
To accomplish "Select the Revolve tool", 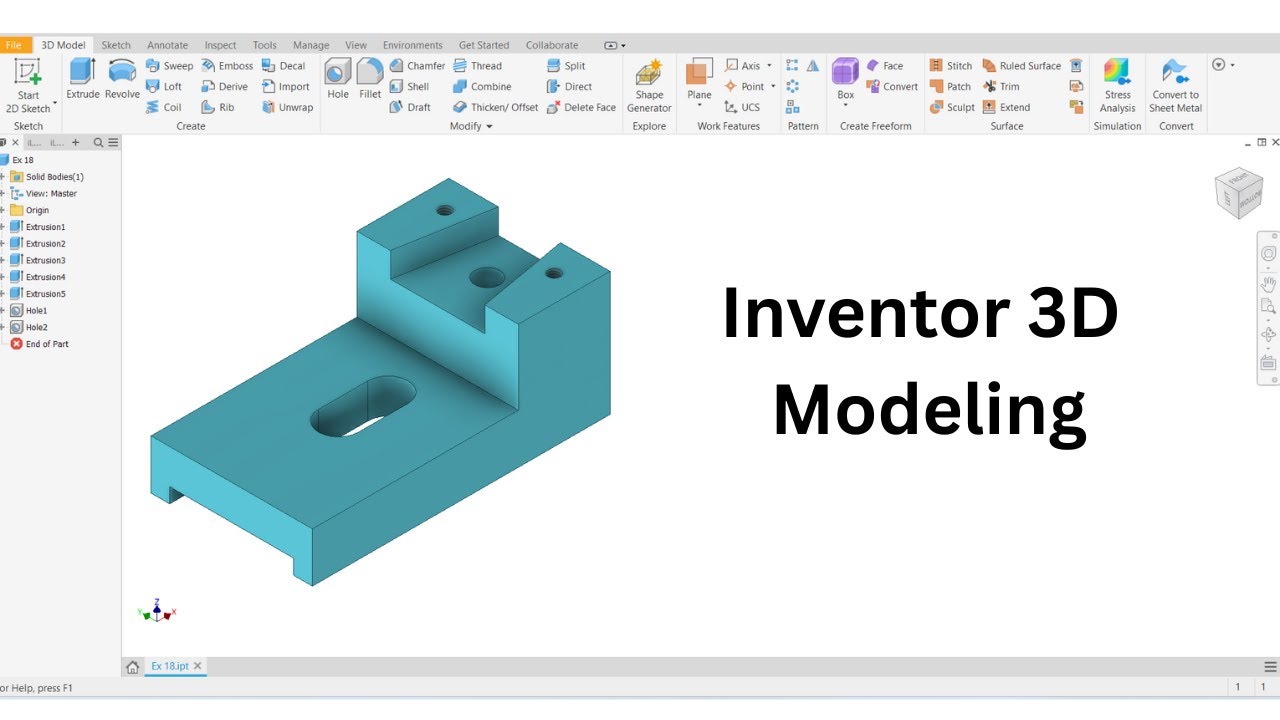I will (x=122, y=79).
